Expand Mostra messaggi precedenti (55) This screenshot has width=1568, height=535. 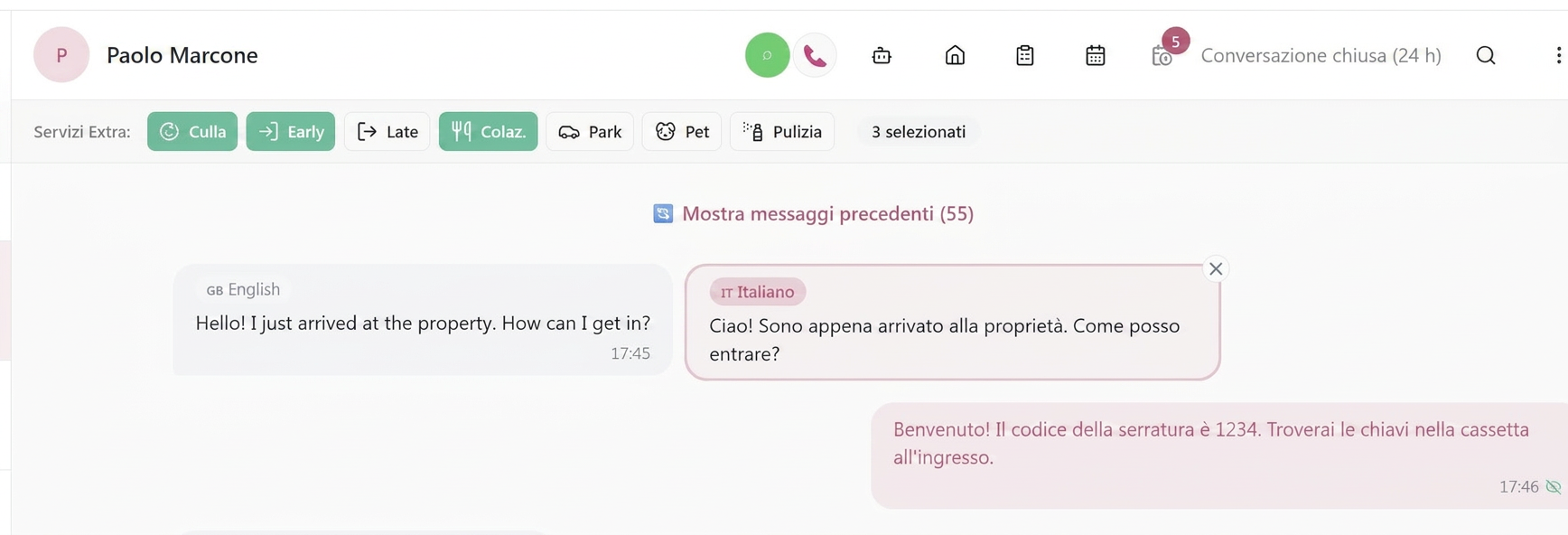point(814,213)
